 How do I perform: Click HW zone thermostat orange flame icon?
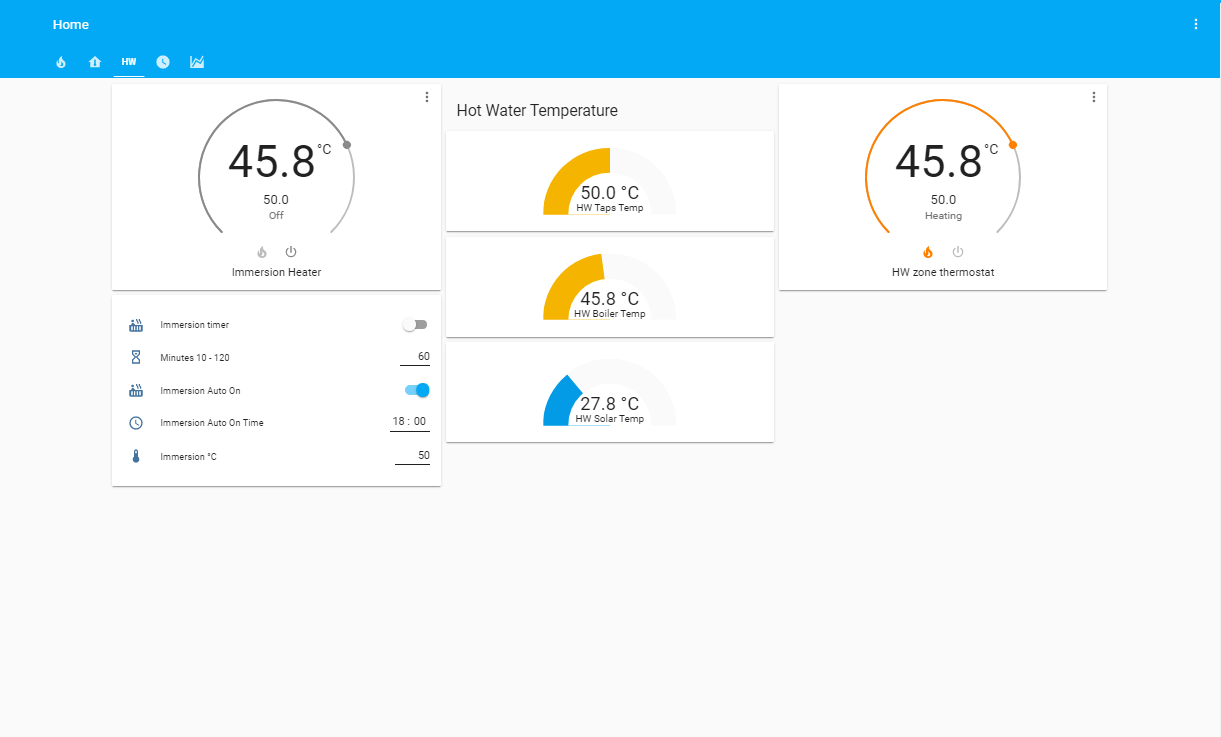tap(928, 252)
